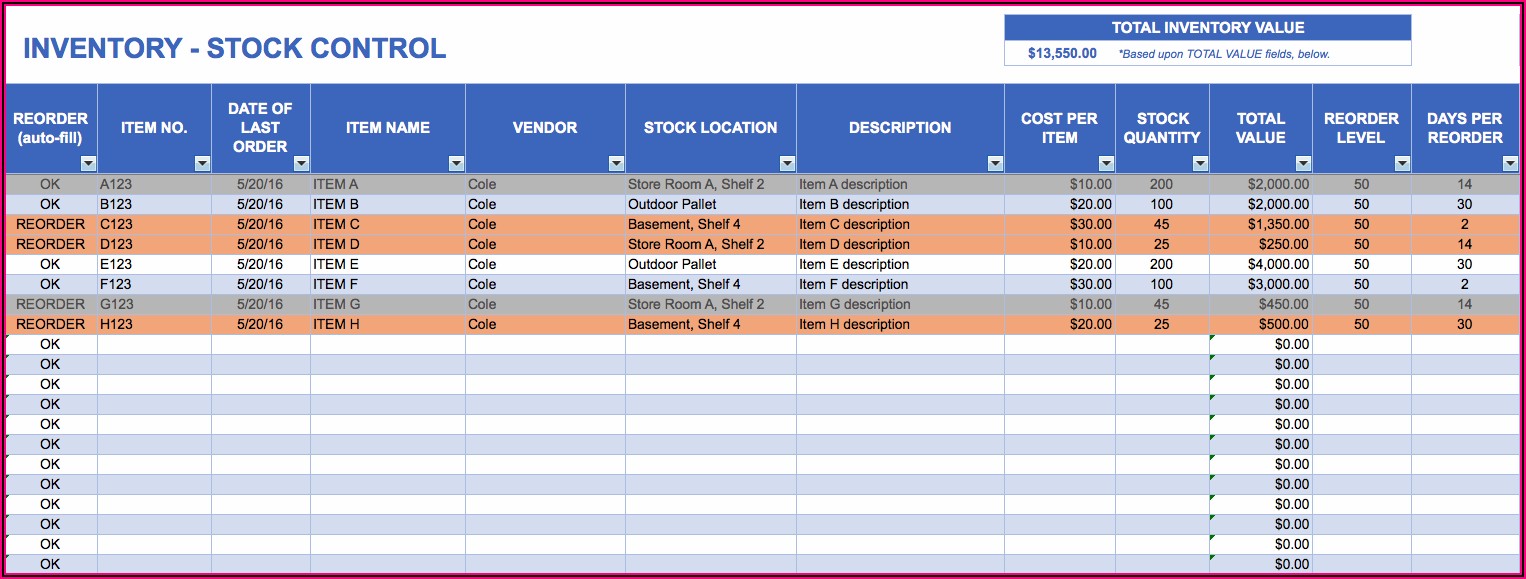The image size is (1526, 579).
Task: Select the INVENTORY - STOCK CONTROL title
Action: click(x=235, y=49)
